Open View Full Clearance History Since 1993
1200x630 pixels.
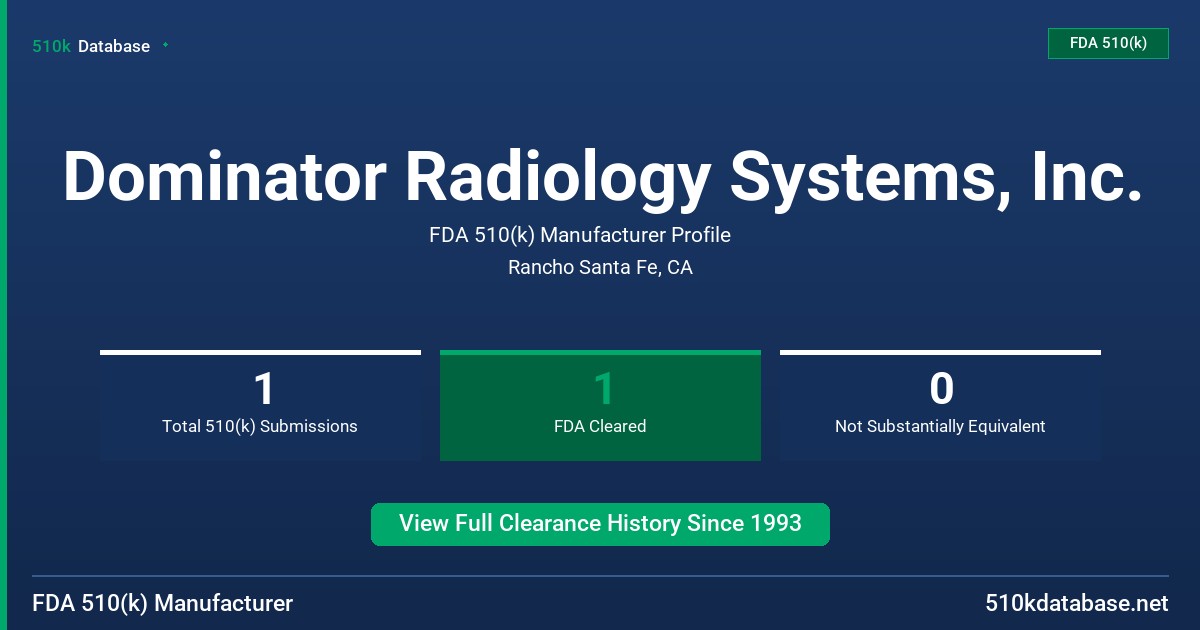pyautogui.click(x=600, y=524)
